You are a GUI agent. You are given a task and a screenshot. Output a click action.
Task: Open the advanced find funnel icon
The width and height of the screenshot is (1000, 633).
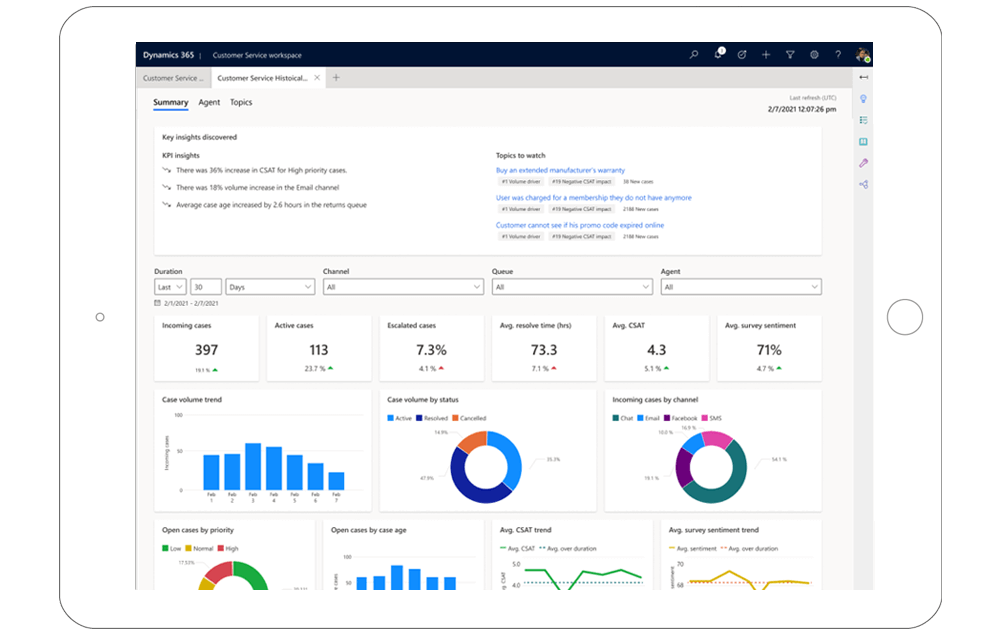pos(790,55)
